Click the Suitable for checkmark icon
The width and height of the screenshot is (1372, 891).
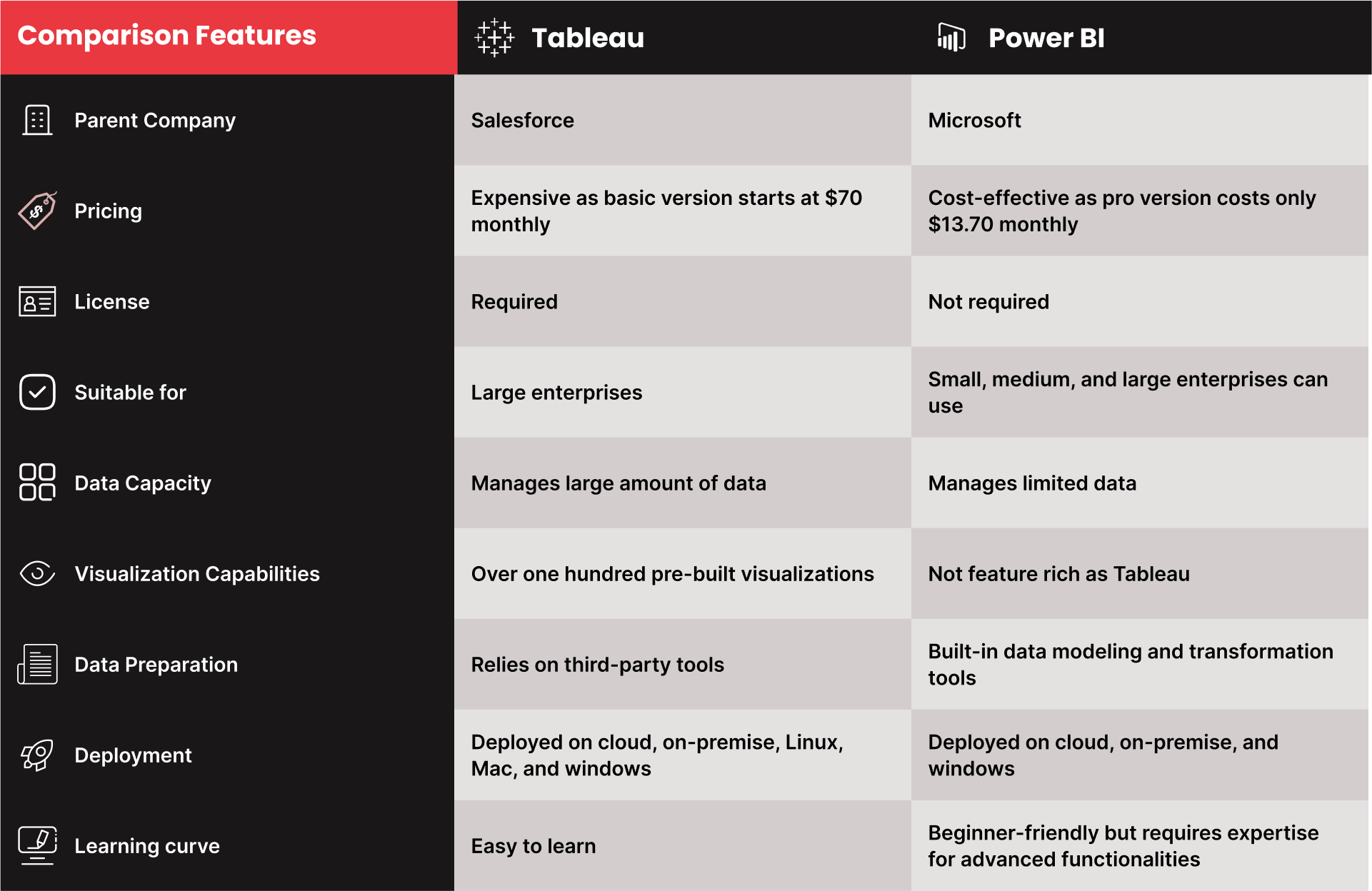(37, 392)
